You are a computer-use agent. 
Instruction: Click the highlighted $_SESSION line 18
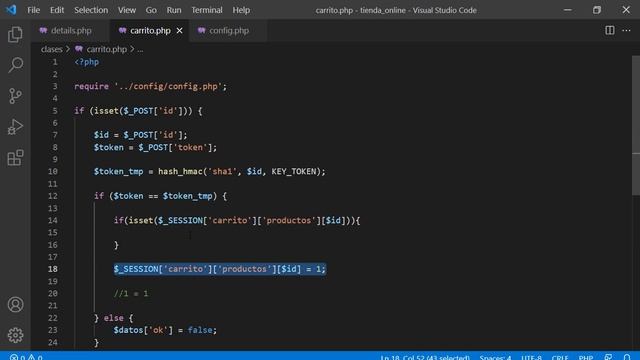[x=220, y=269]
